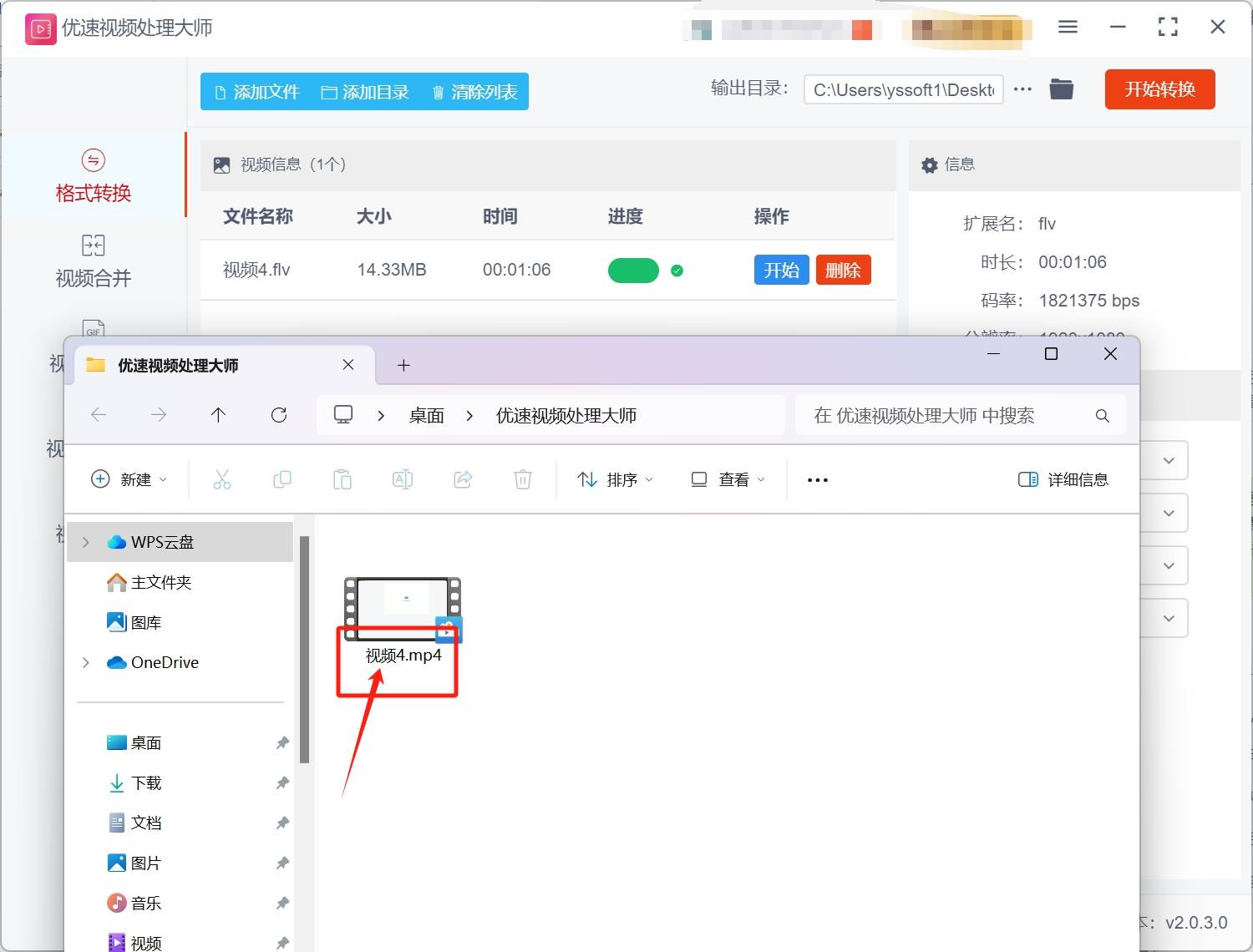Open the 格式转换 sidebar section

(x=93, y=175)
